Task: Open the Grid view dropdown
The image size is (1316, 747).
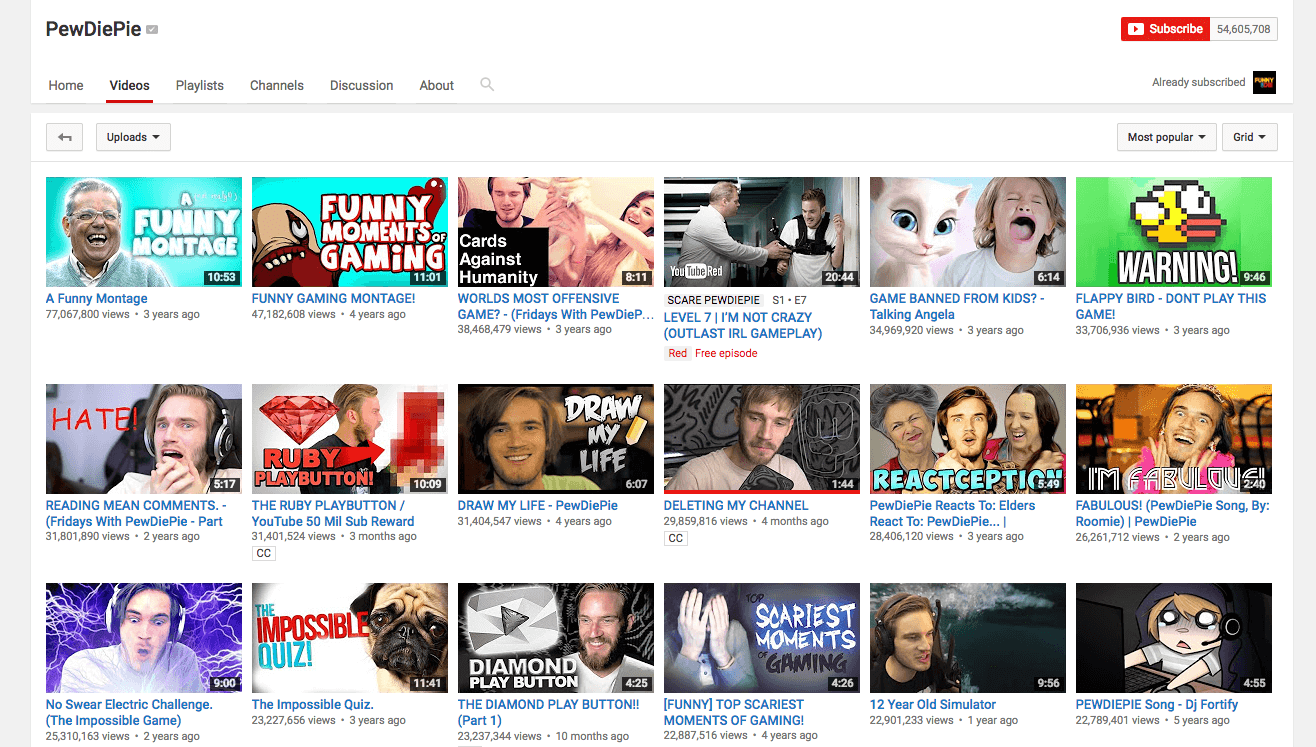Action: pyautogui.click(x=1250, y=137)
